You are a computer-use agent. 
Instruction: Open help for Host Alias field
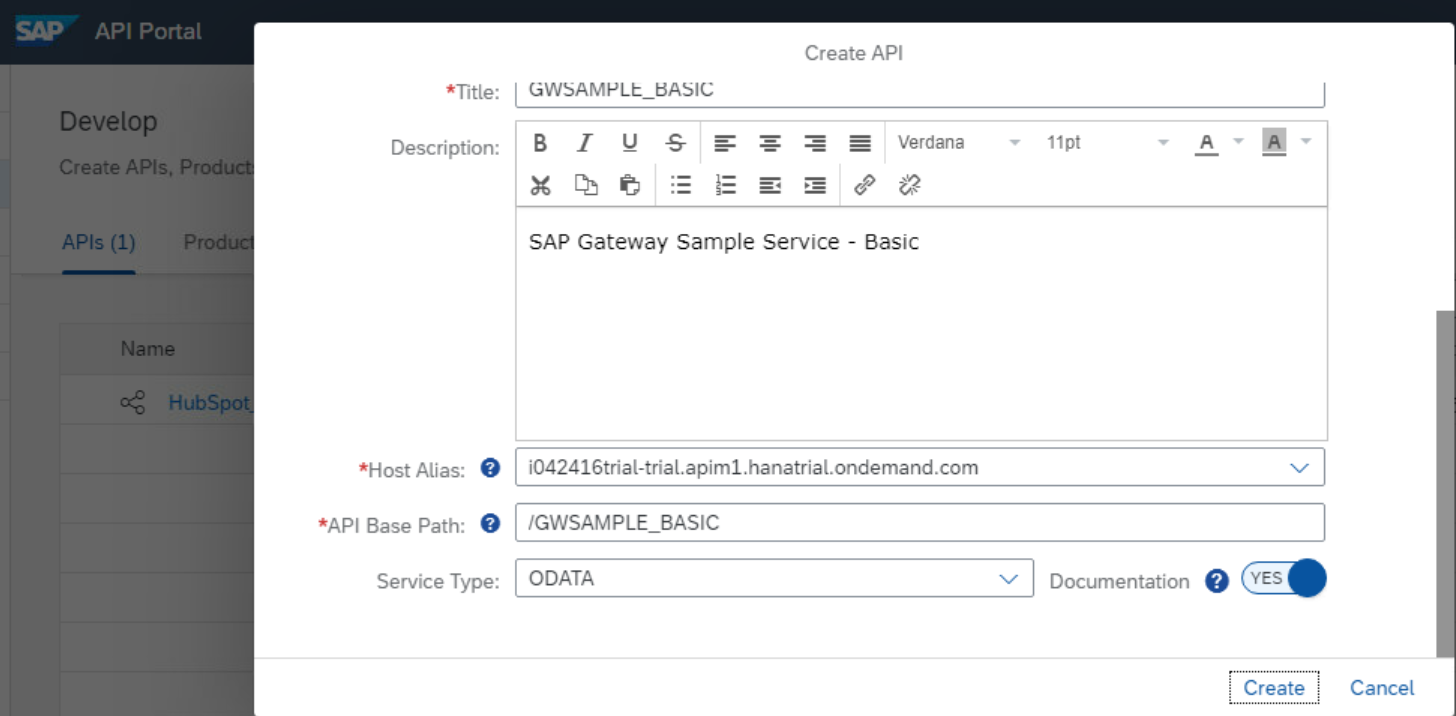[490, 467]
